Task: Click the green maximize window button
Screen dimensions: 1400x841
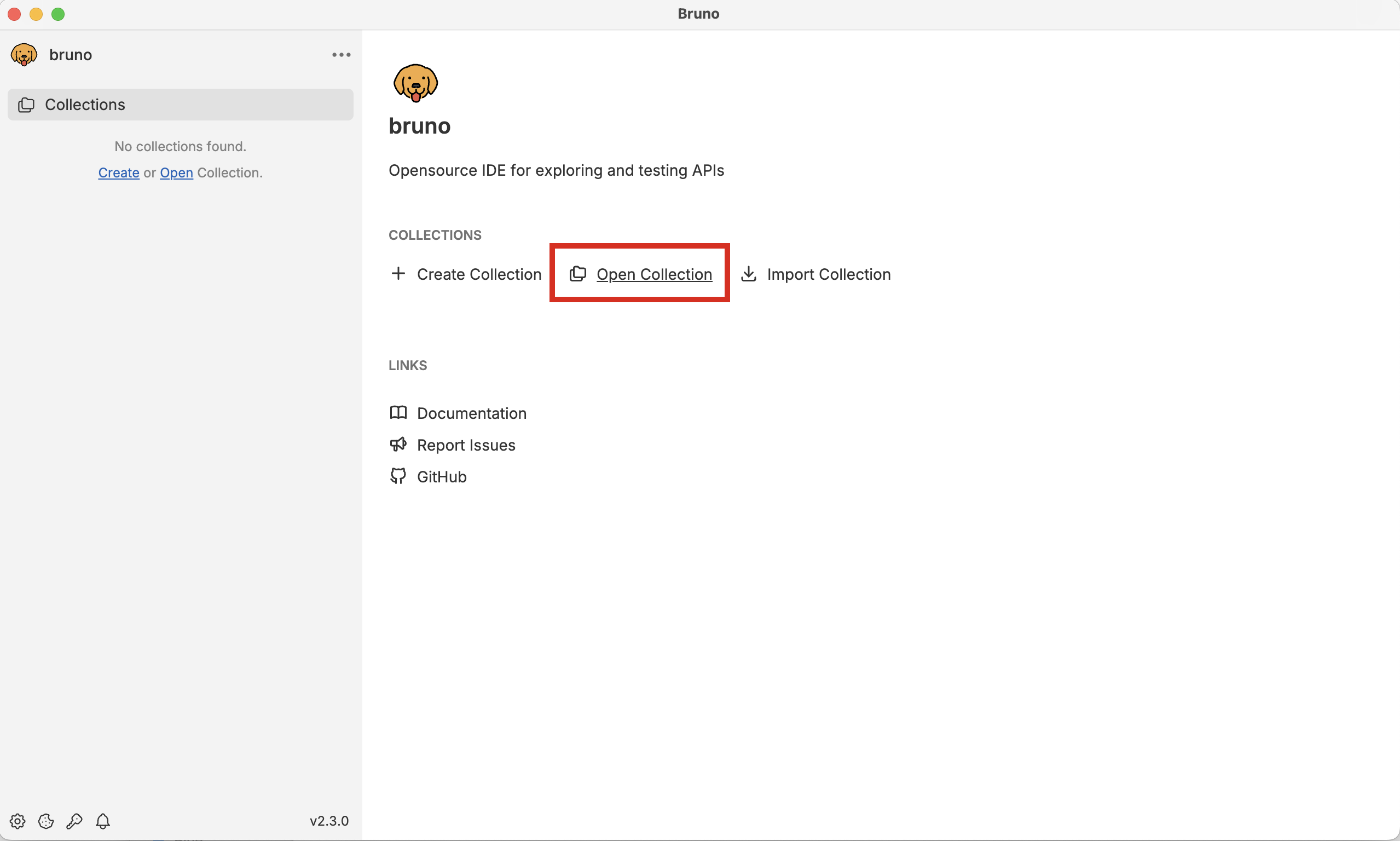Action: point(58,14)
